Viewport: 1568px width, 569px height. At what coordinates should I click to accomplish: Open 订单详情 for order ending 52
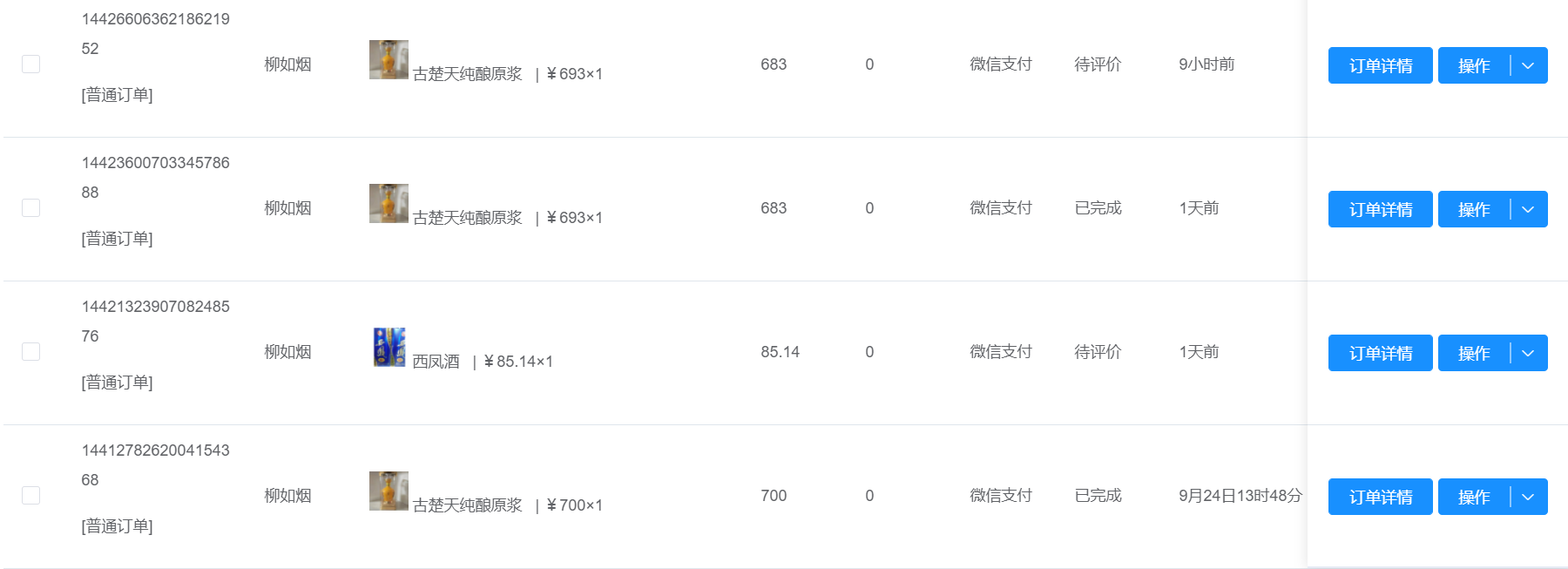pos(1381,65)
